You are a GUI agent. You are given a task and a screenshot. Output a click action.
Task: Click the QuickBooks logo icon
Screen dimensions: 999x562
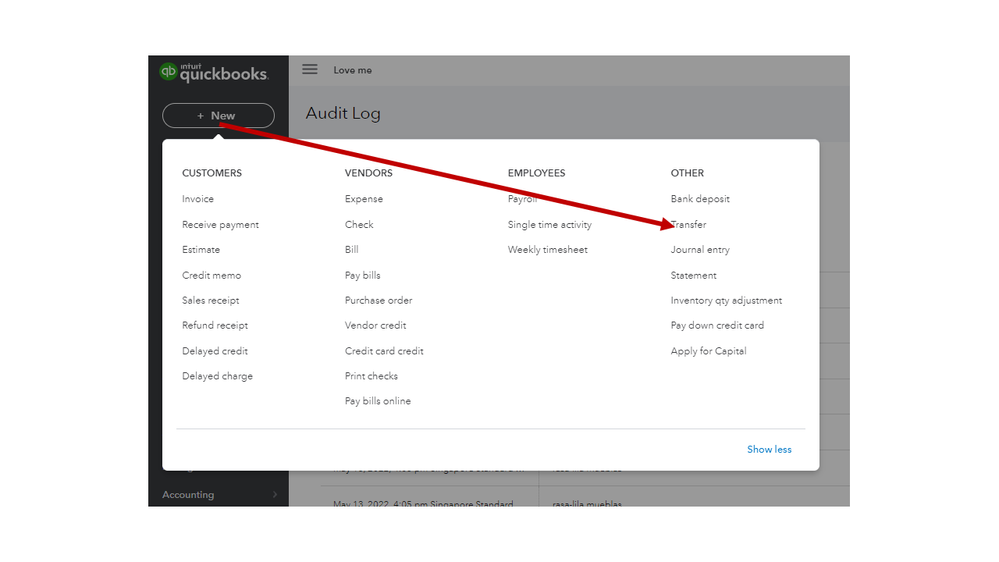tap(168, 72)
